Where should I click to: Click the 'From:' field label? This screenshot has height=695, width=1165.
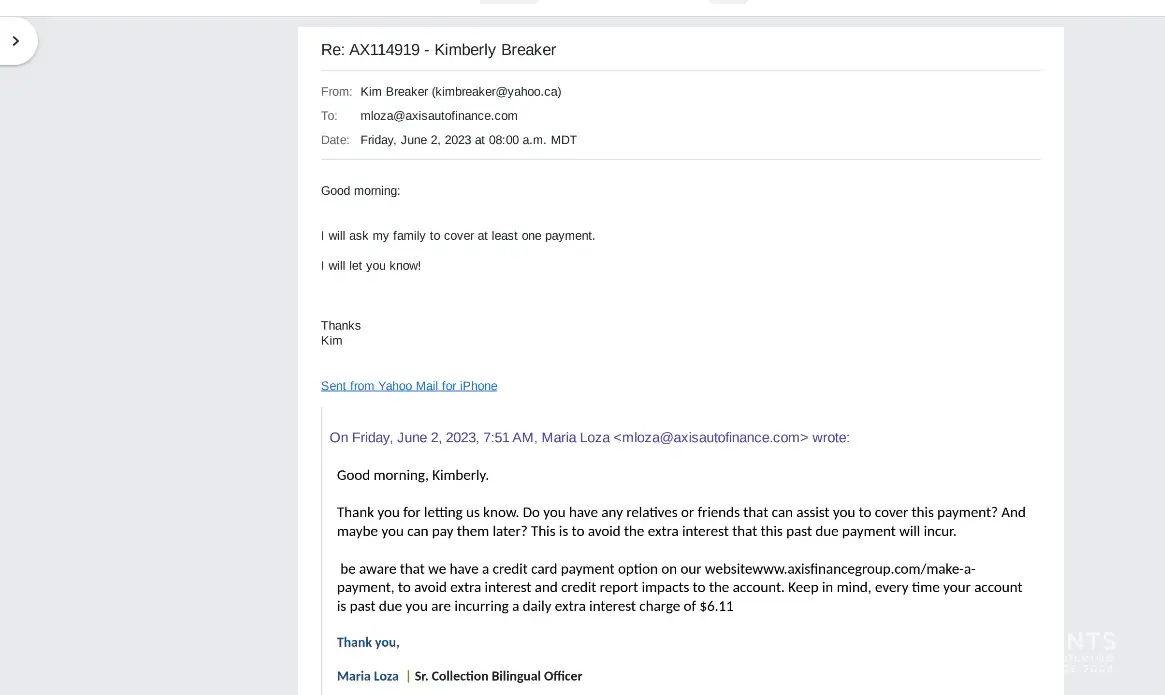(x=336, y=92)
